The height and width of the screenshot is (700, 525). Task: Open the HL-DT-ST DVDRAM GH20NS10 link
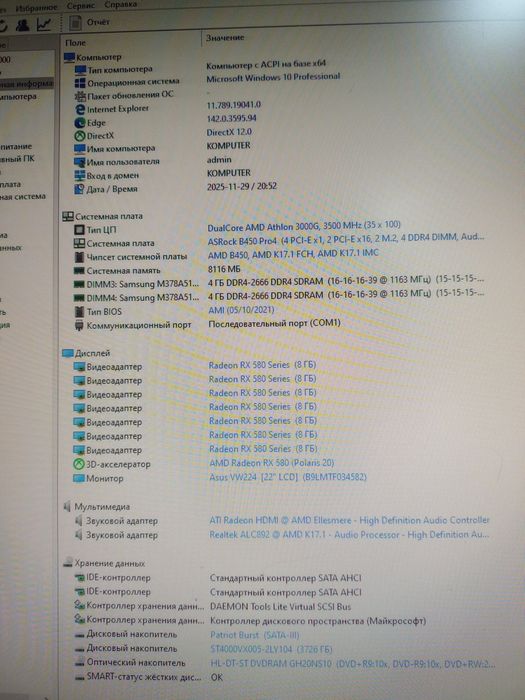tap(353, 664)
